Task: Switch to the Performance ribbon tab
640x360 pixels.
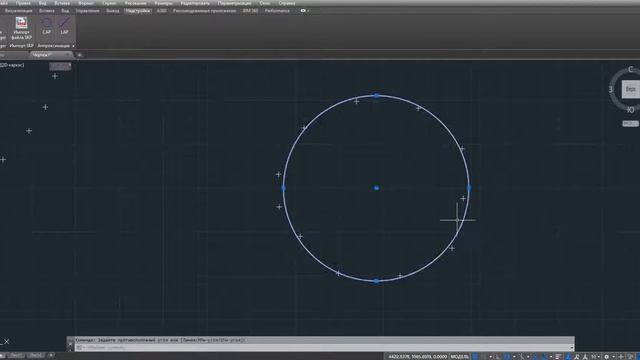Action: pyautogui.click(x=277, y=11)
